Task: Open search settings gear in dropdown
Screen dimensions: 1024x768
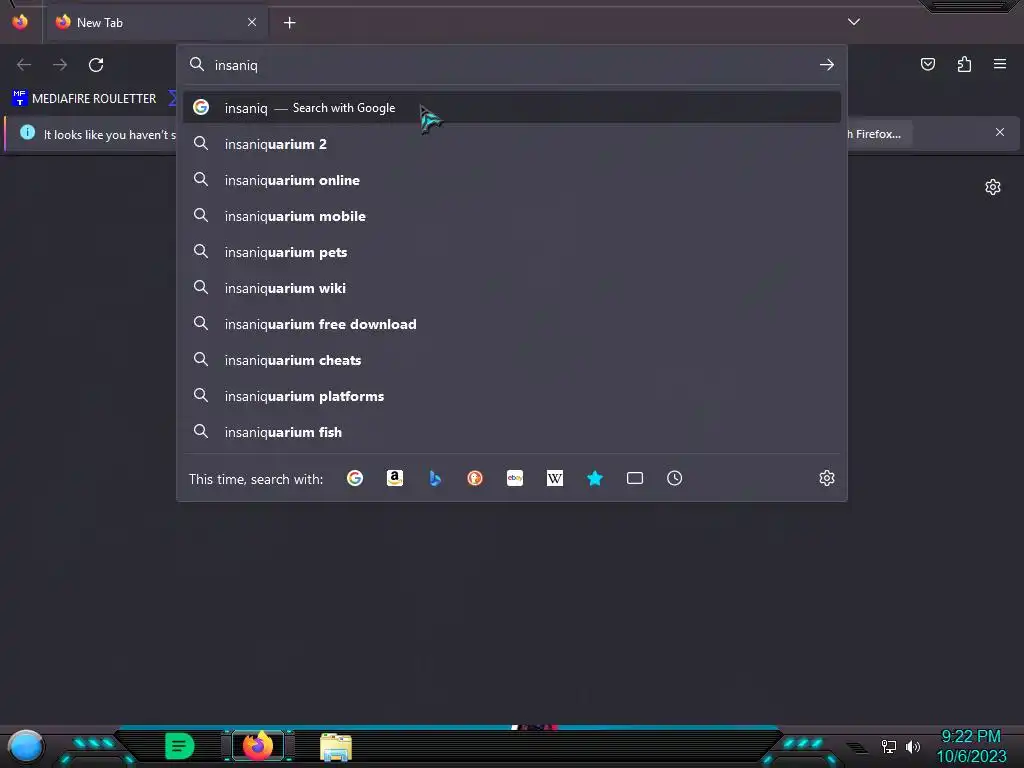Action: [x=827, y=479]
